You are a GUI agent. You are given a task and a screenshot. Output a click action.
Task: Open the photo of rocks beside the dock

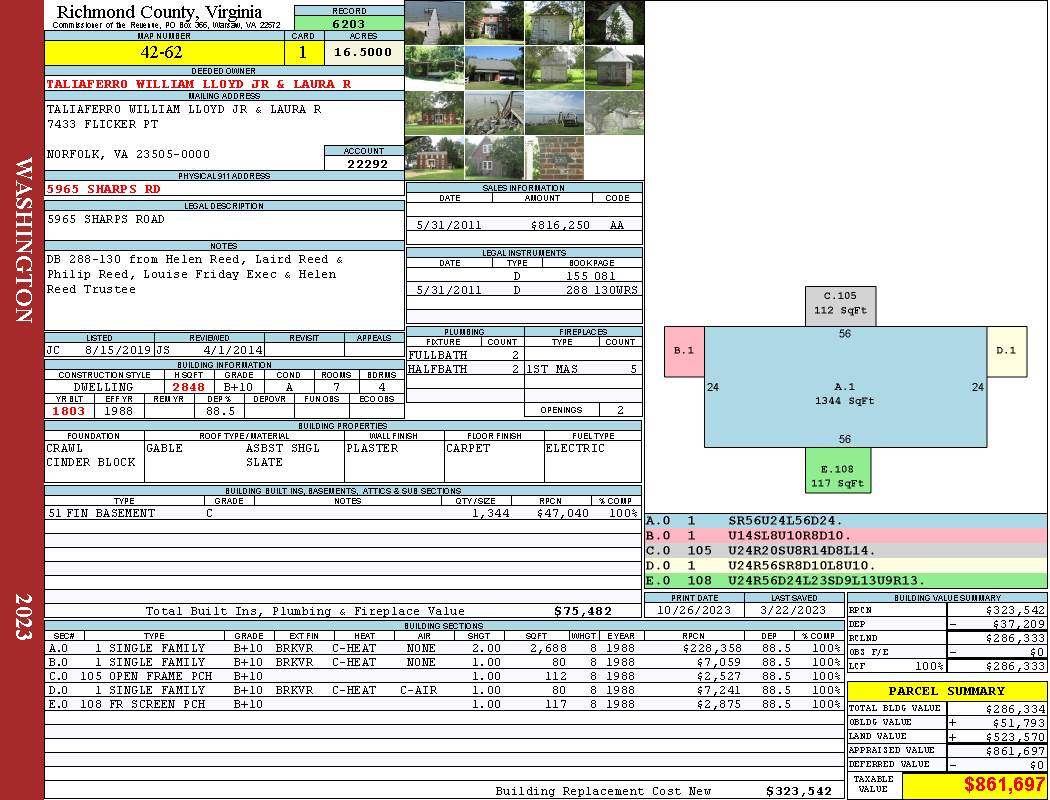coord(495,112)
